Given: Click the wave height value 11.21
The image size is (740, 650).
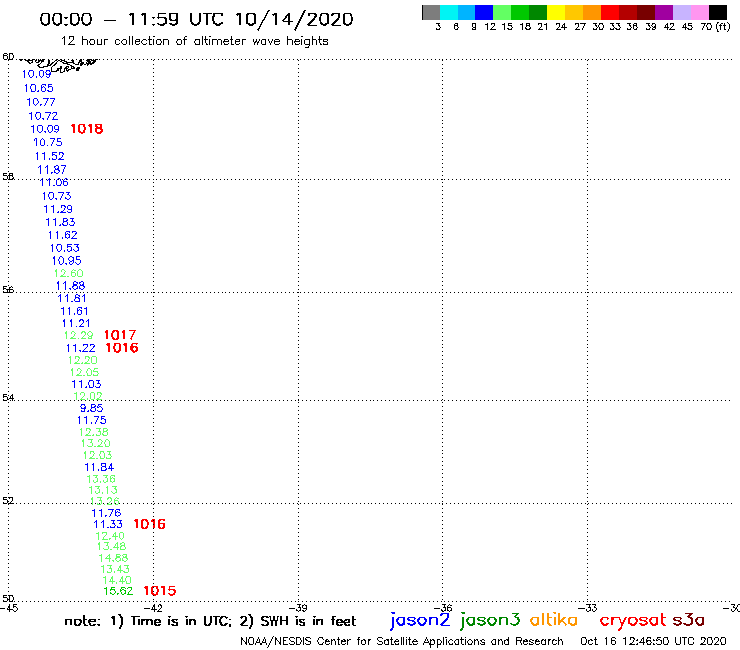Looking at the screenshot, I should (x=76, y=323).
